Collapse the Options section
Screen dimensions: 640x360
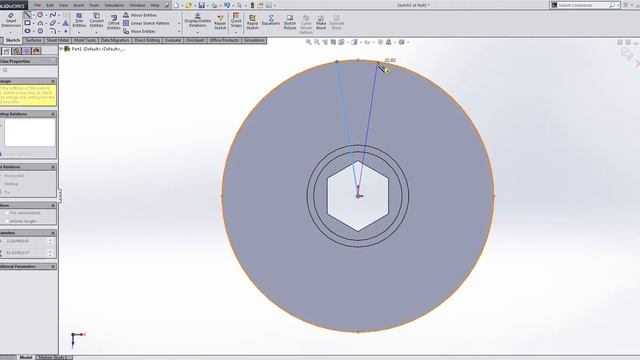53,205
